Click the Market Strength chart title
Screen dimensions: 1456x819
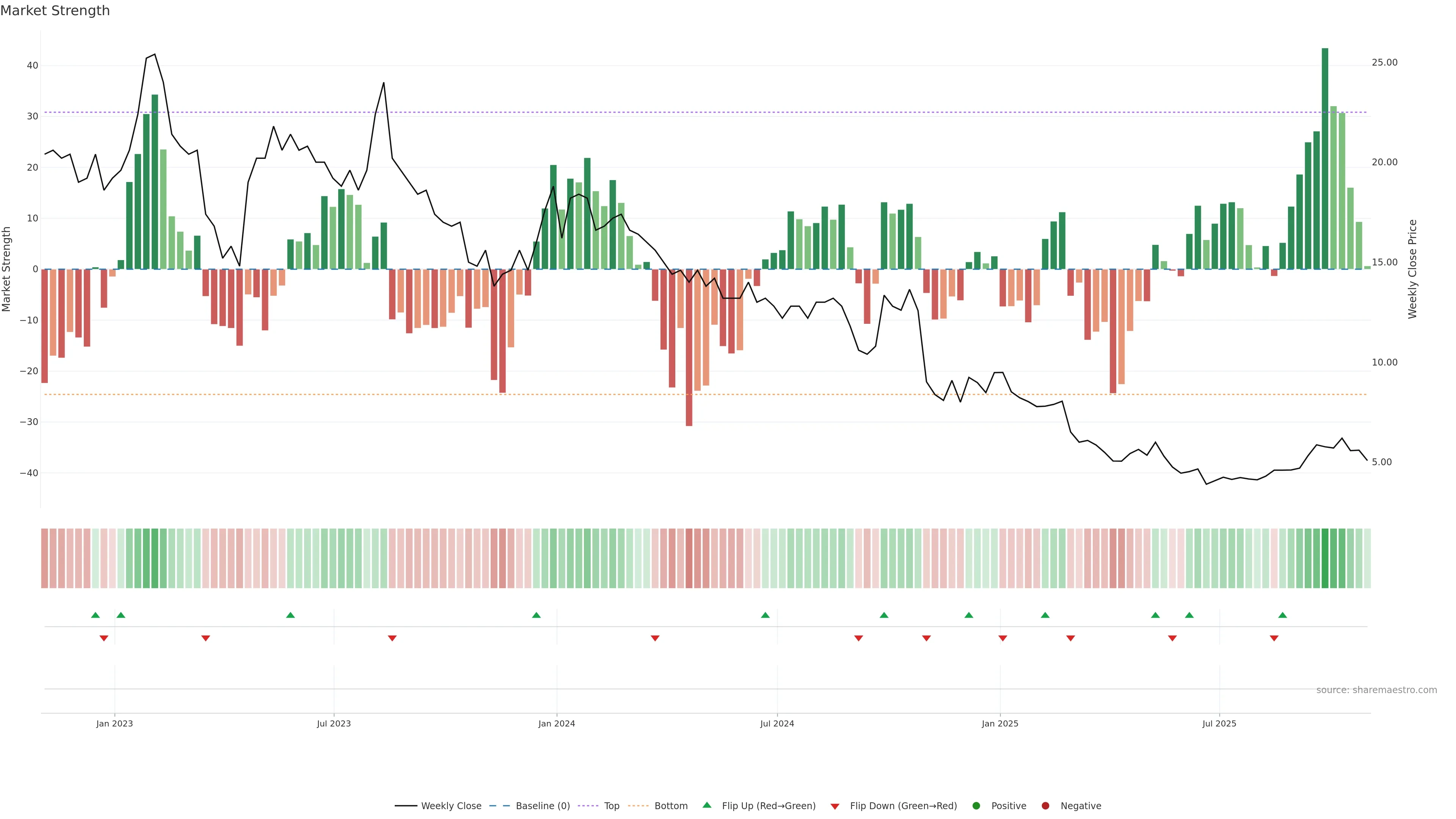tap(55, 11)
